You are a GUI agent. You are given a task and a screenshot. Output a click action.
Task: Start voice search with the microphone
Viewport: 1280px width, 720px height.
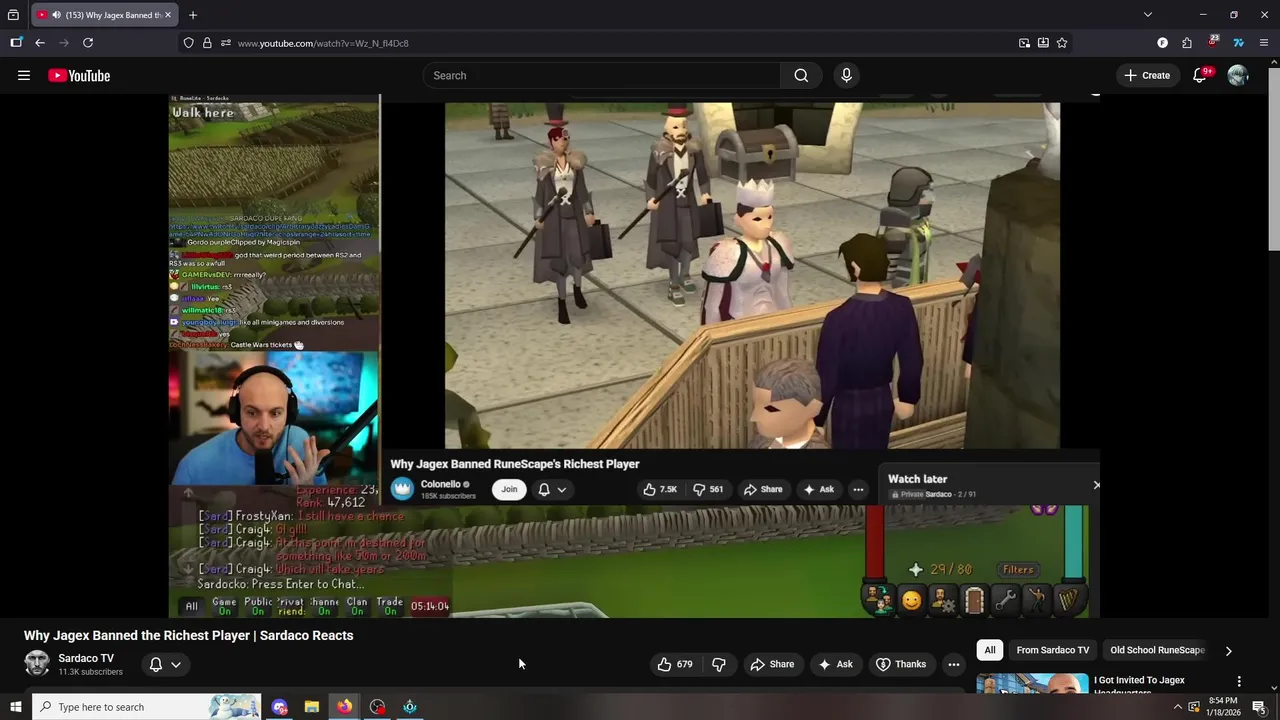pyautogui.click(x=846, y=75)
